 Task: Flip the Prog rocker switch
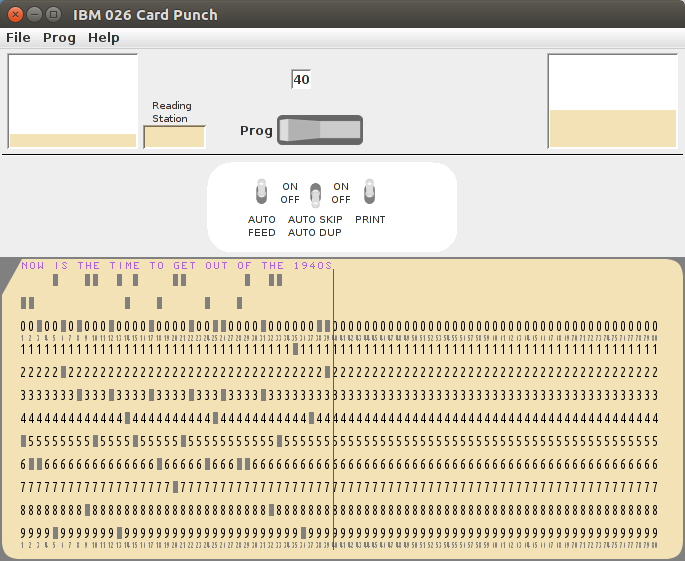click(x=320, y=130)
